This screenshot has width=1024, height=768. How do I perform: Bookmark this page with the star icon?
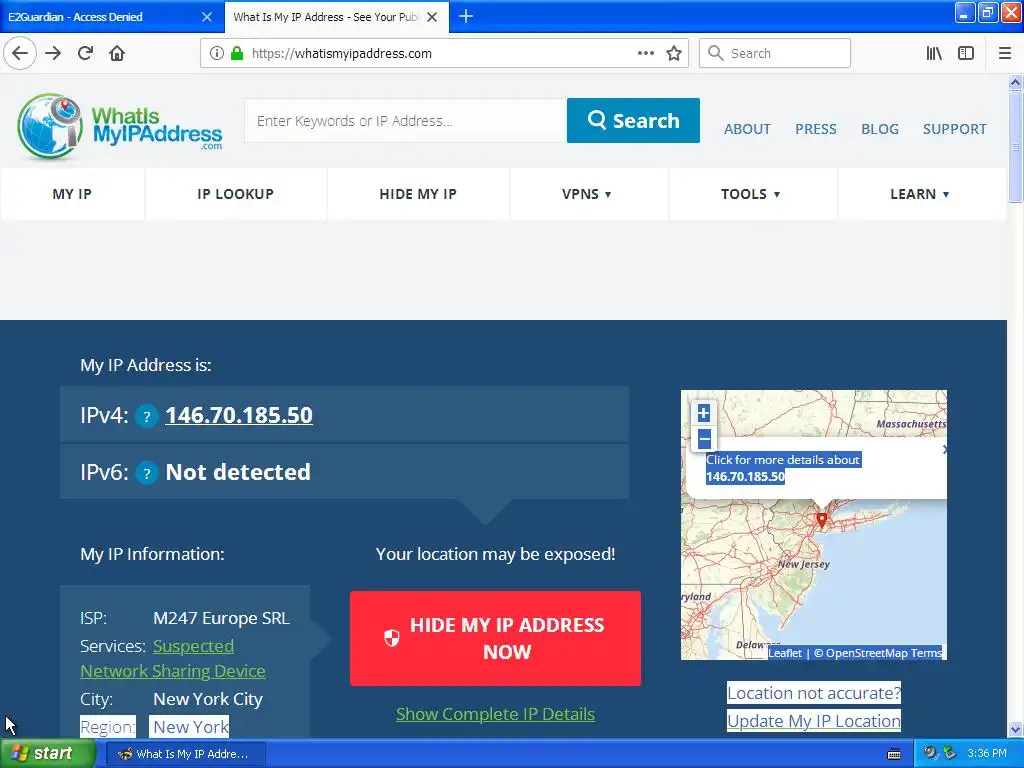click(x=674, y=53)
